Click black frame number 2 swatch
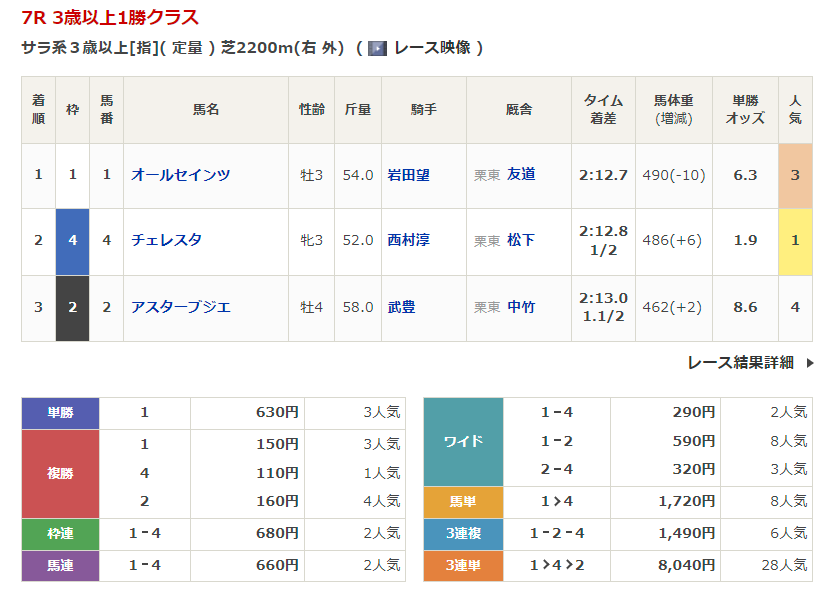The width and height of the screenshot is (828, 591). point(72,307)
